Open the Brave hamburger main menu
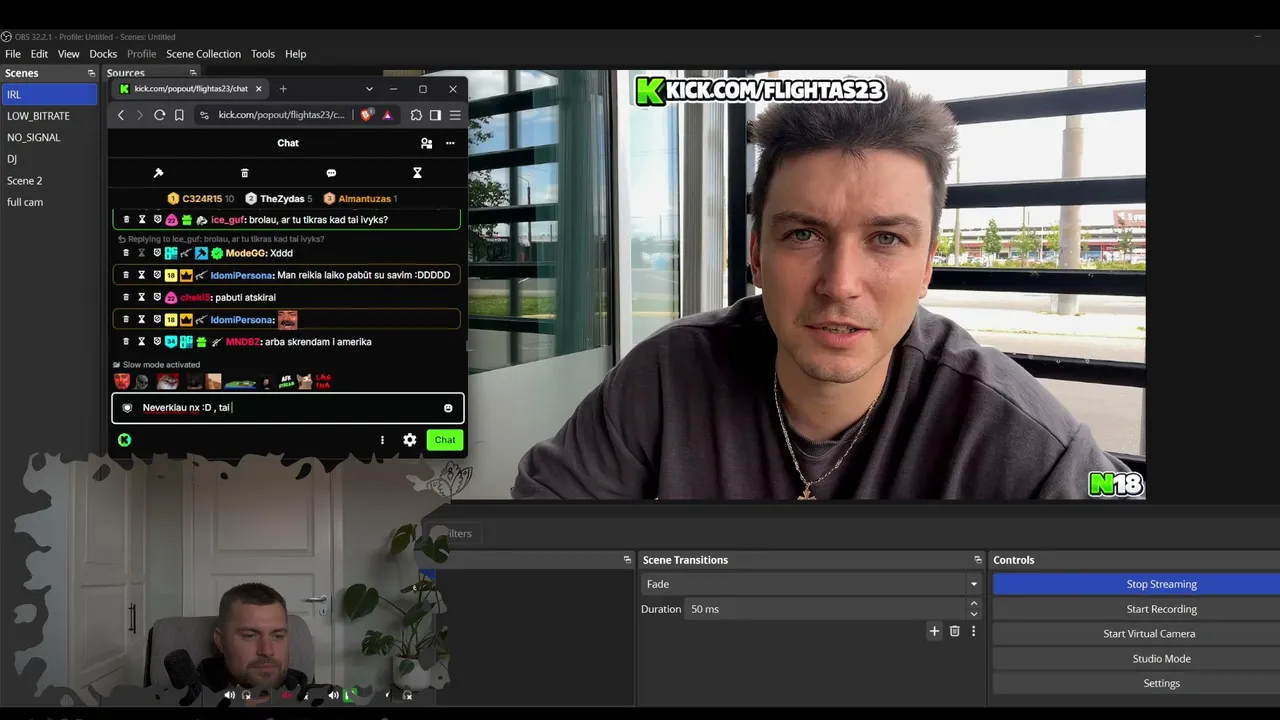 pos(455,115)
